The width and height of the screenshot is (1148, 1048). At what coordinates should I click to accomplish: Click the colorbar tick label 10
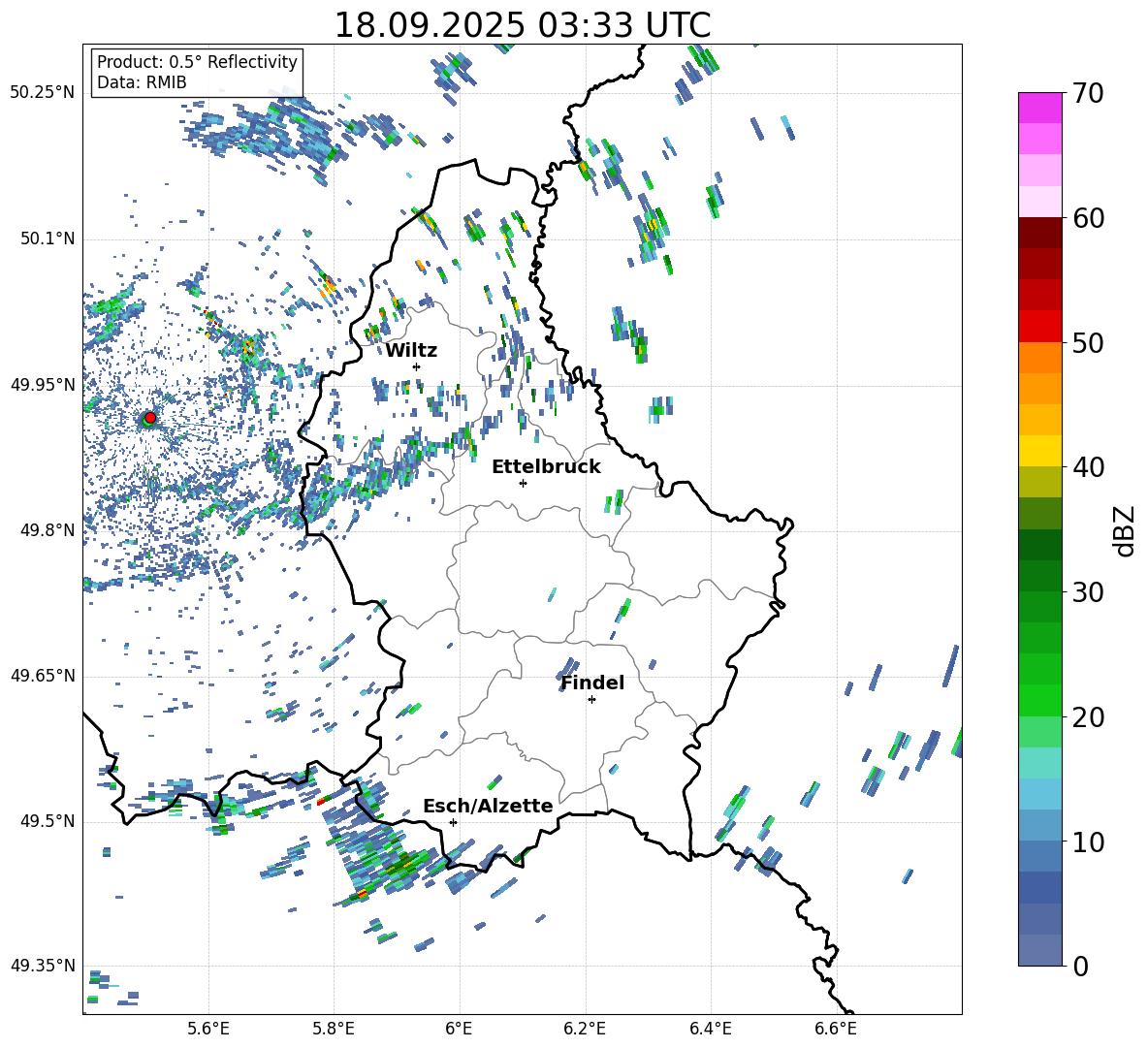(1087, 842)
